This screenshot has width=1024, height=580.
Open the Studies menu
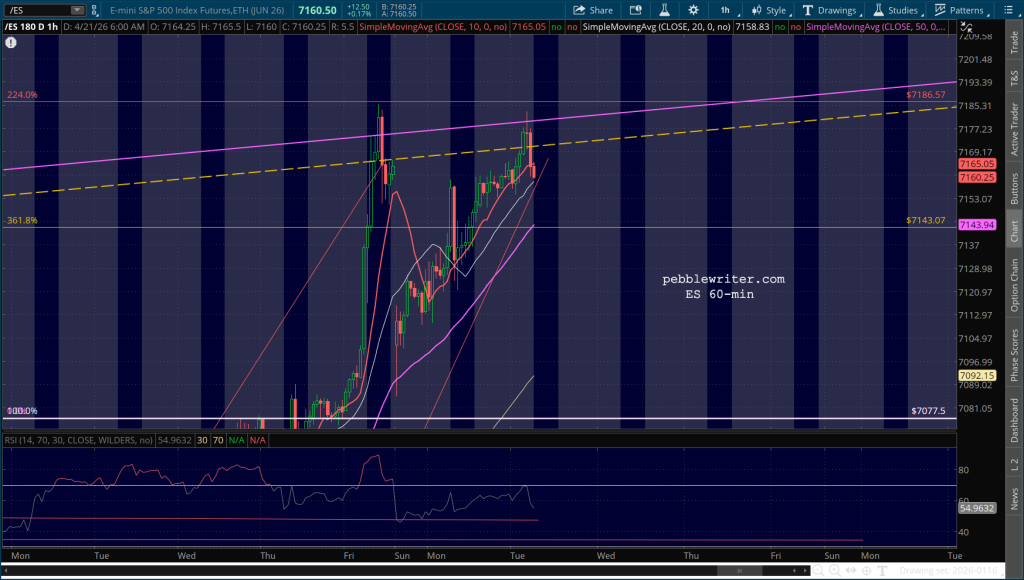[897, 10]
